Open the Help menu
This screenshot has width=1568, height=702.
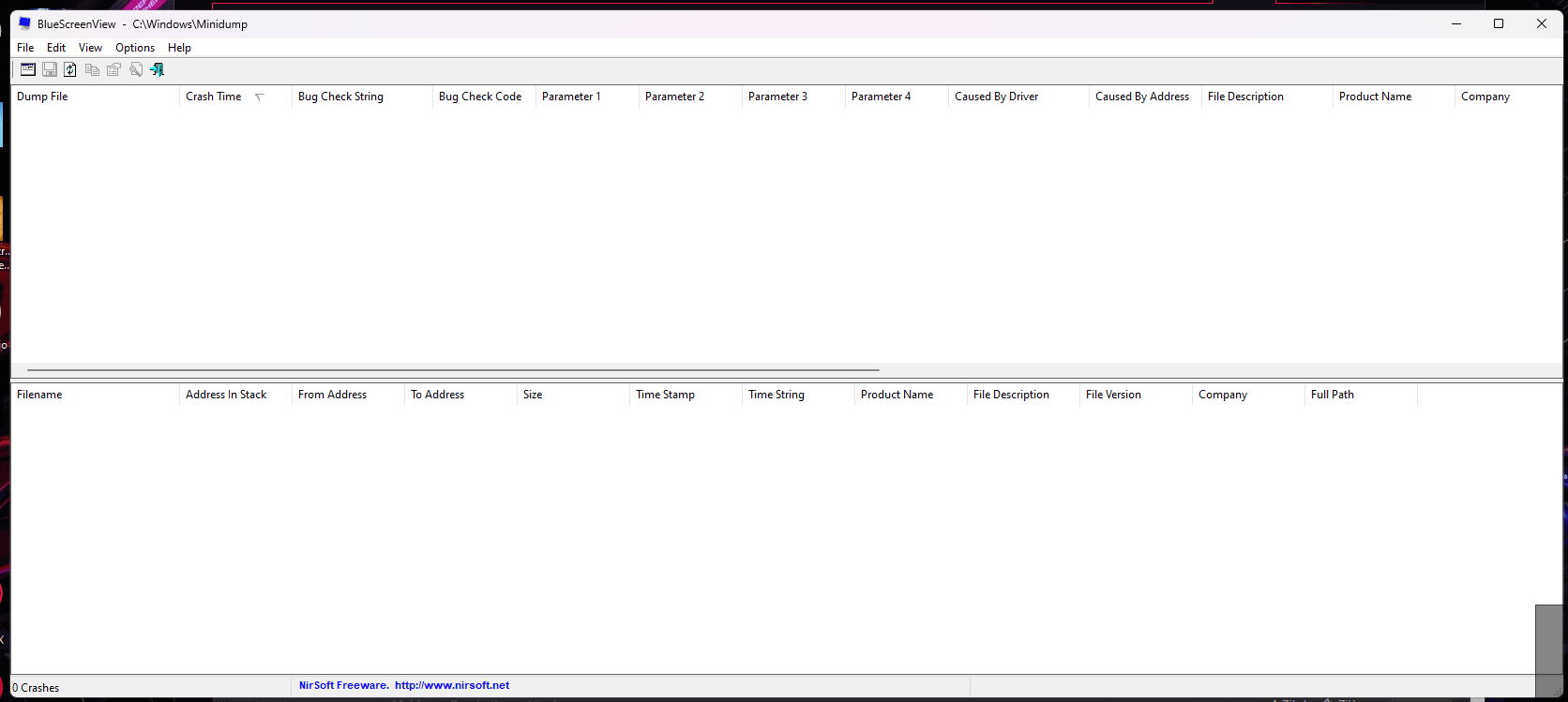pyautogui.click(x=179, y=48)
